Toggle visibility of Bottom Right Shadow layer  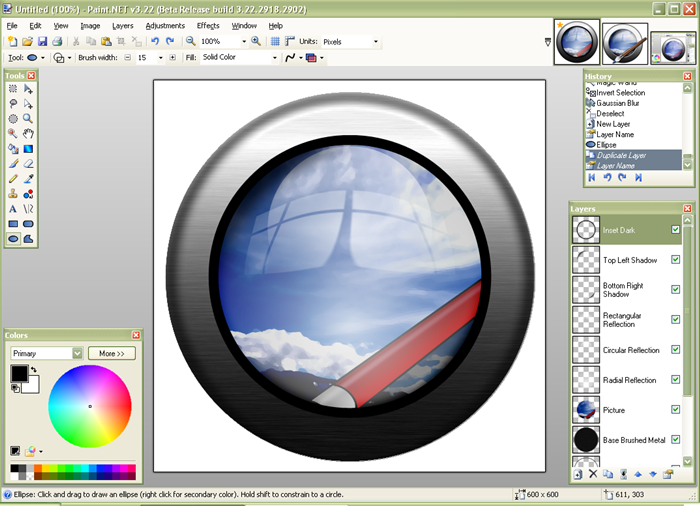(675, 289)
